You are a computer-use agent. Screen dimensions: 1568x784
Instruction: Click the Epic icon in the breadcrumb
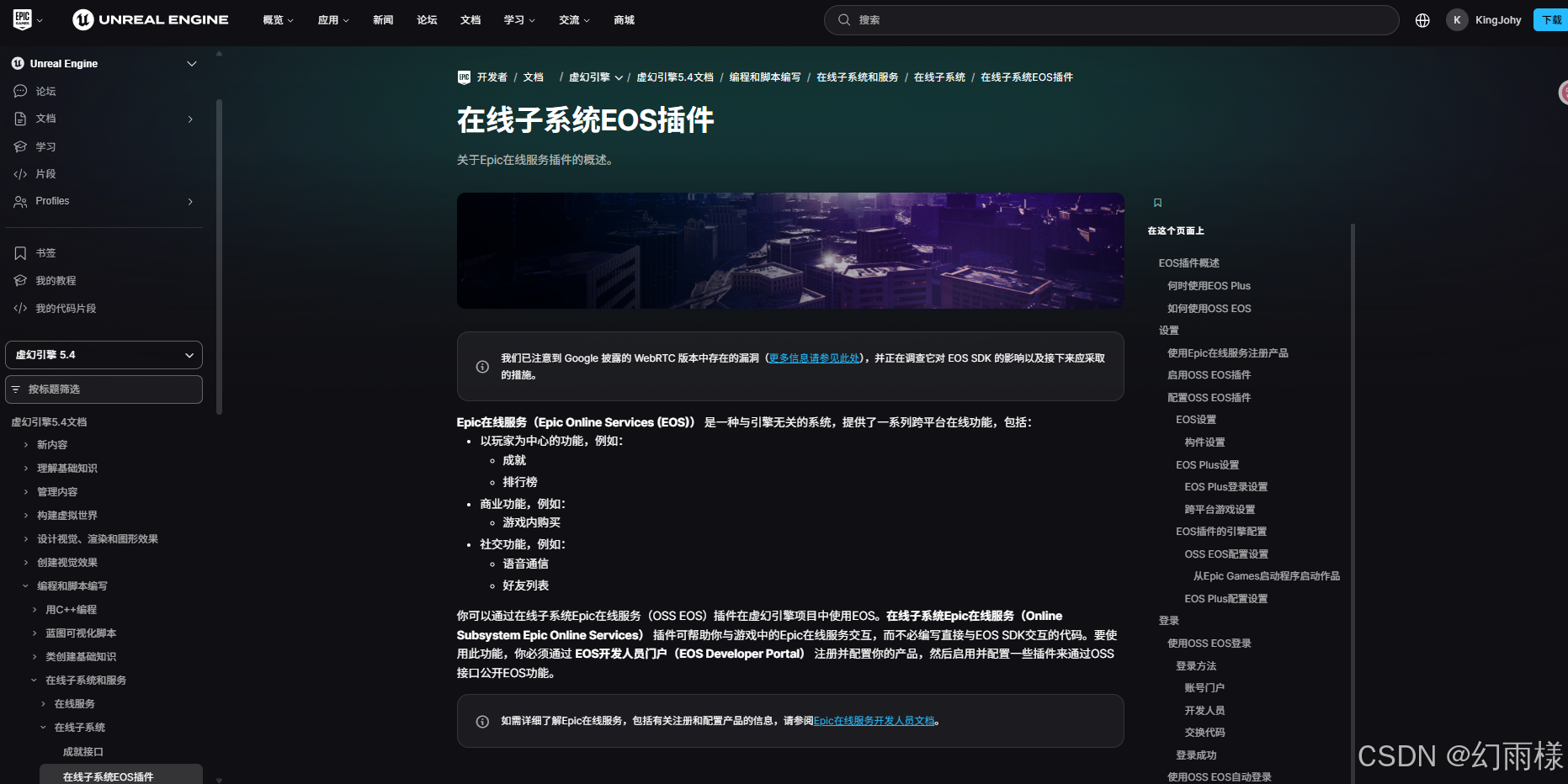tap(464, 77)
